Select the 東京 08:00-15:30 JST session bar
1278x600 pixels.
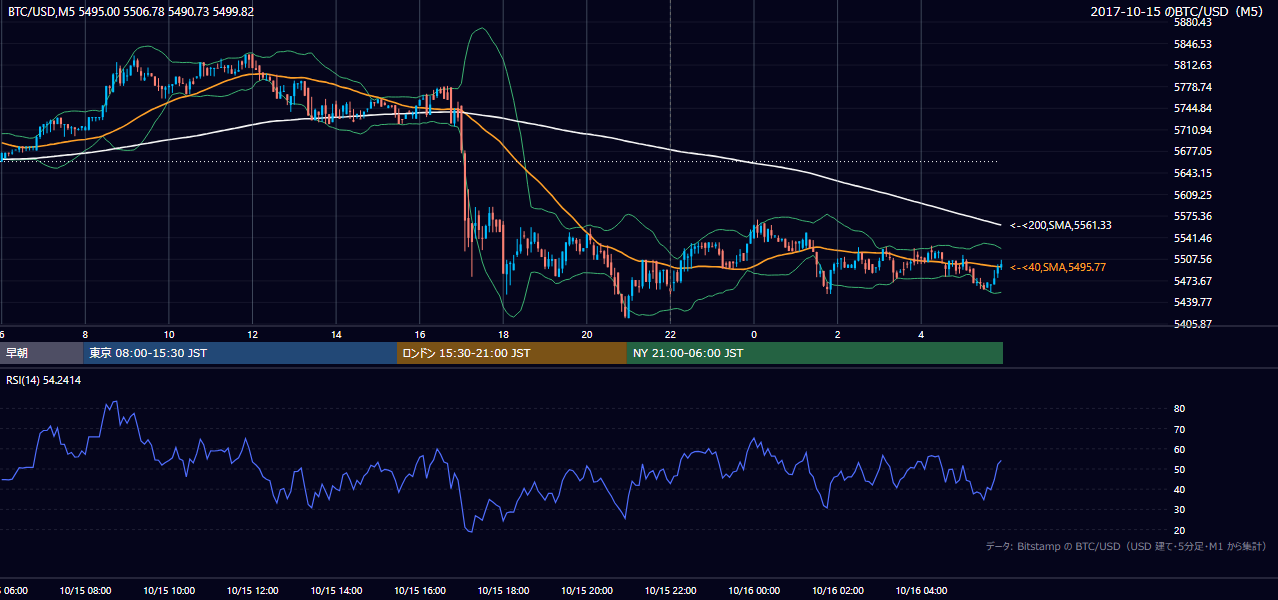pos(240,353)
